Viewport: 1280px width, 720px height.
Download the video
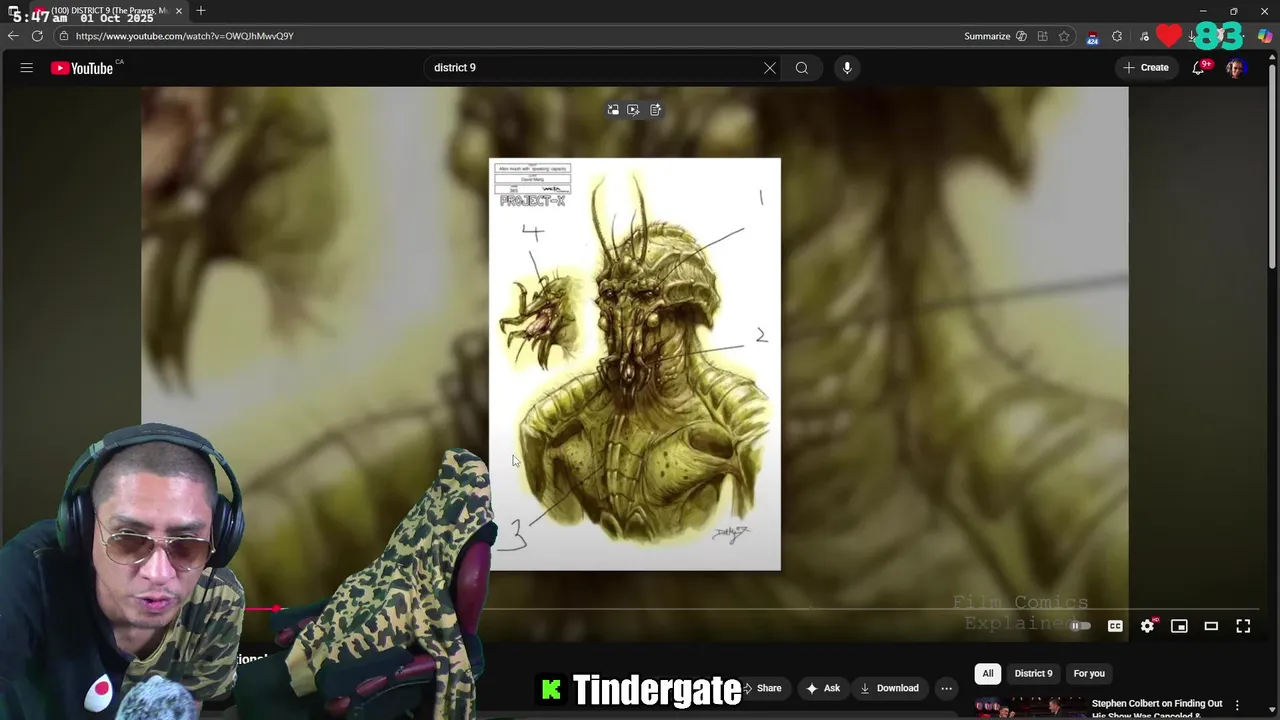(x=889, y=688)
